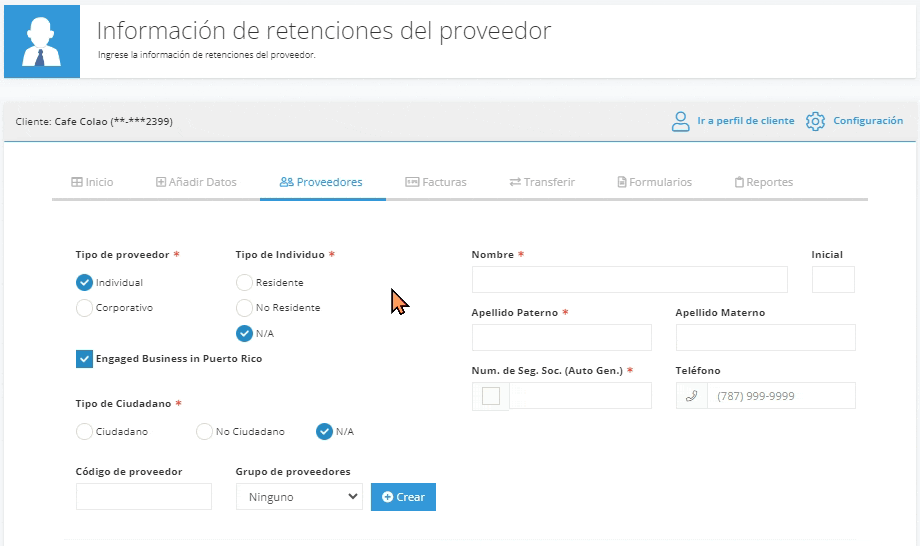This screenshot has width=920, height=546.
Task: Select Individual provider type
Action: pyautogui.click(x=84, y=283)
